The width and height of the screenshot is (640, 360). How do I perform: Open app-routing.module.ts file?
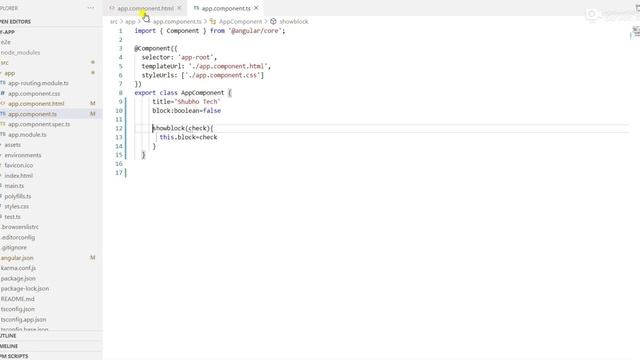pyautogui.click(x=38, y=83)
